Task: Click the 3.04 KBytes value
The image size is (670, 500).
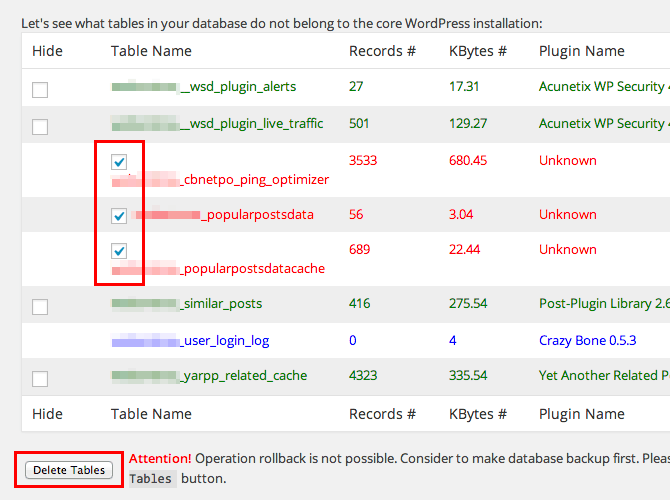Action: pyautogui.click(x=461, y=214)
